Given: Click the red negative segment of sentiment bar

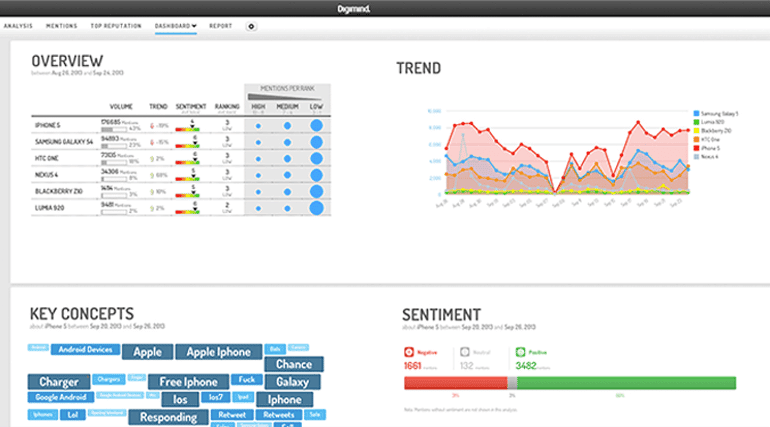Looking at the screenshot, I should [x=456, y=383].
